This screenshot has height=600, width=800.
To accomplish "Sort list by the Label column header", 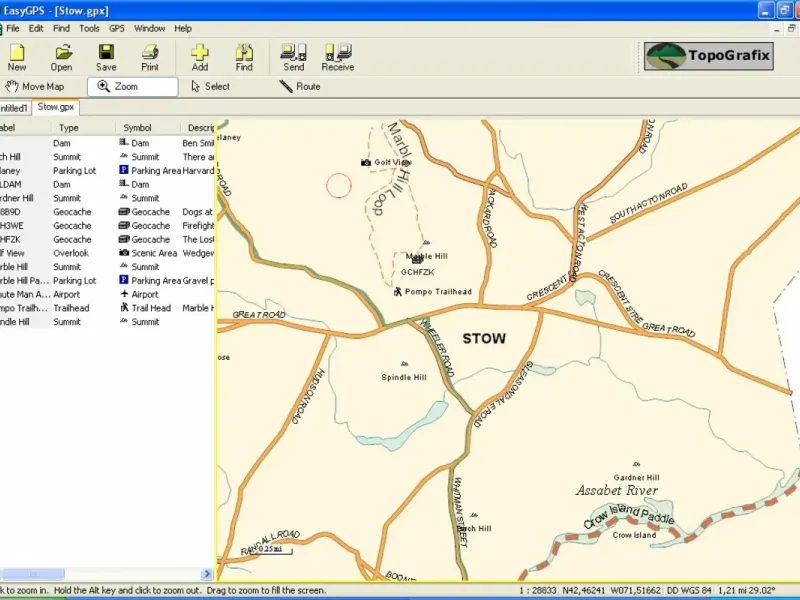I will [x=24, y=128].
